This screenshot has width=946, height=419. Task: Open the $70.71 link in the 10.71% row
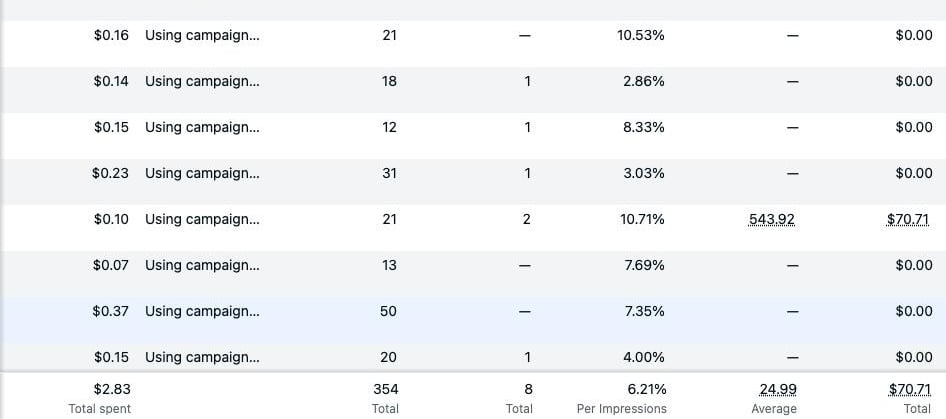[x=909, y=219]
